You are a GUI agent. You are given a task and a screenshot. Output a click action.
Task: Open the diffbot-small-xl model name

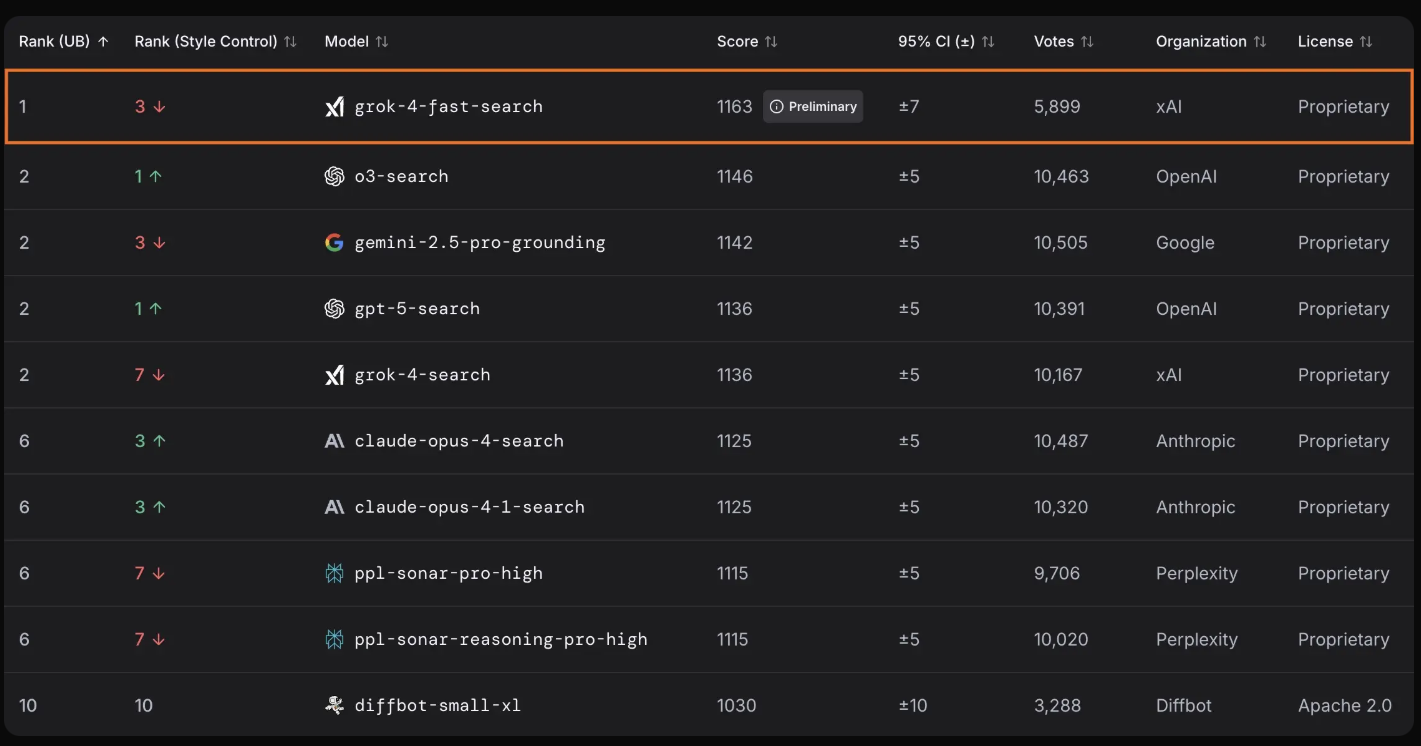pos(438,705)
